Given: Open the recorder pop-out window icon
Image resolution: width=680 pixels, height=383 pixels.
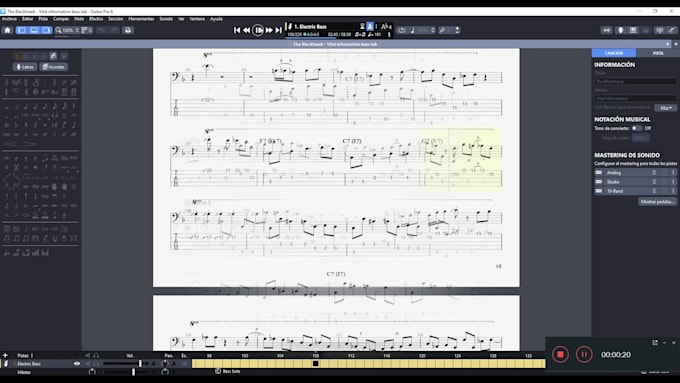Looking at the screenshot, I should coord(655,343).
